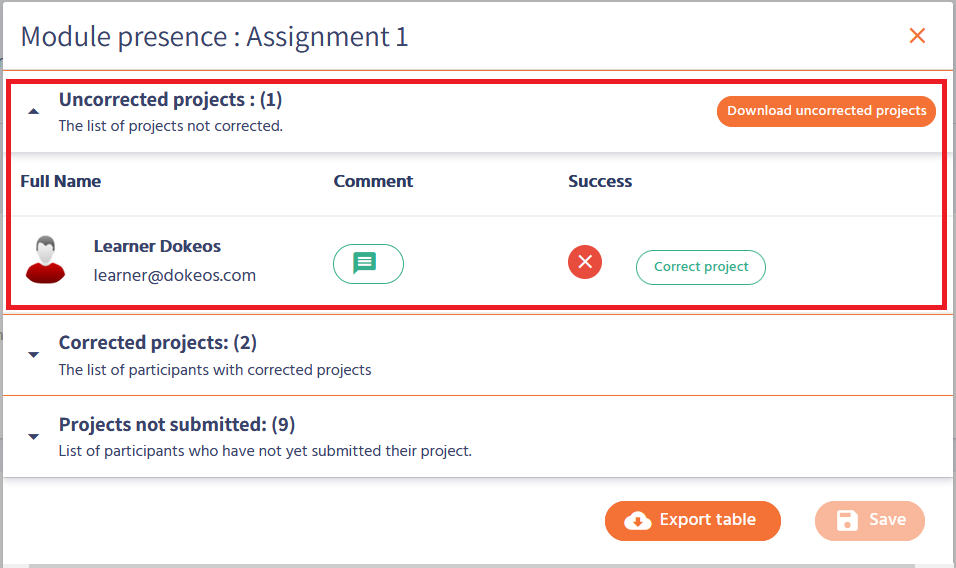
Task: Expand the Corrected projects section arrow
Action: click(34, 355)
